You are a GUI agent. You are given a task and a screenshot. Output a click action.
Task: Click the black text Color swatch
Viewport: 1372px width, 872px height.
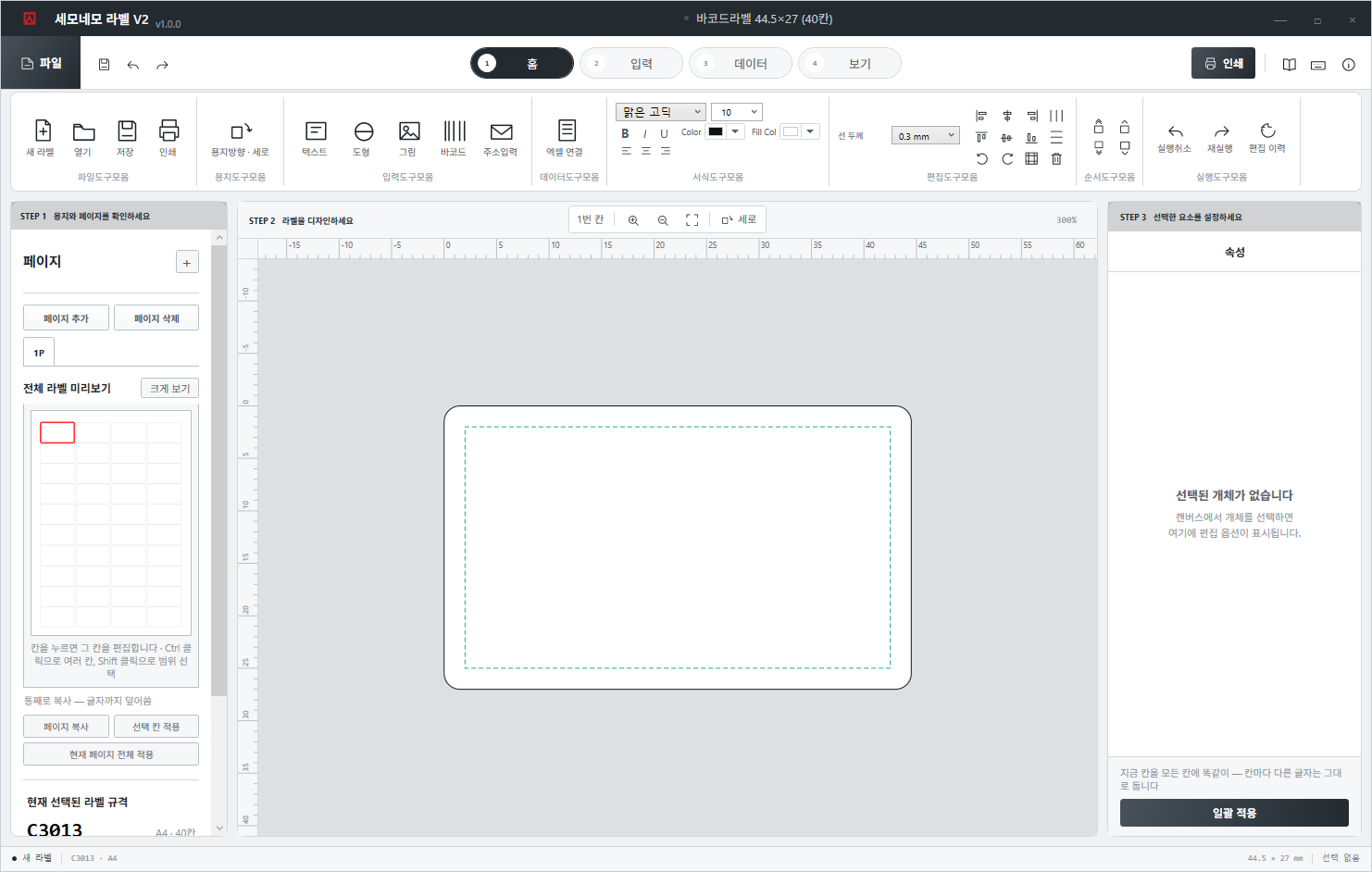(716, 131)
